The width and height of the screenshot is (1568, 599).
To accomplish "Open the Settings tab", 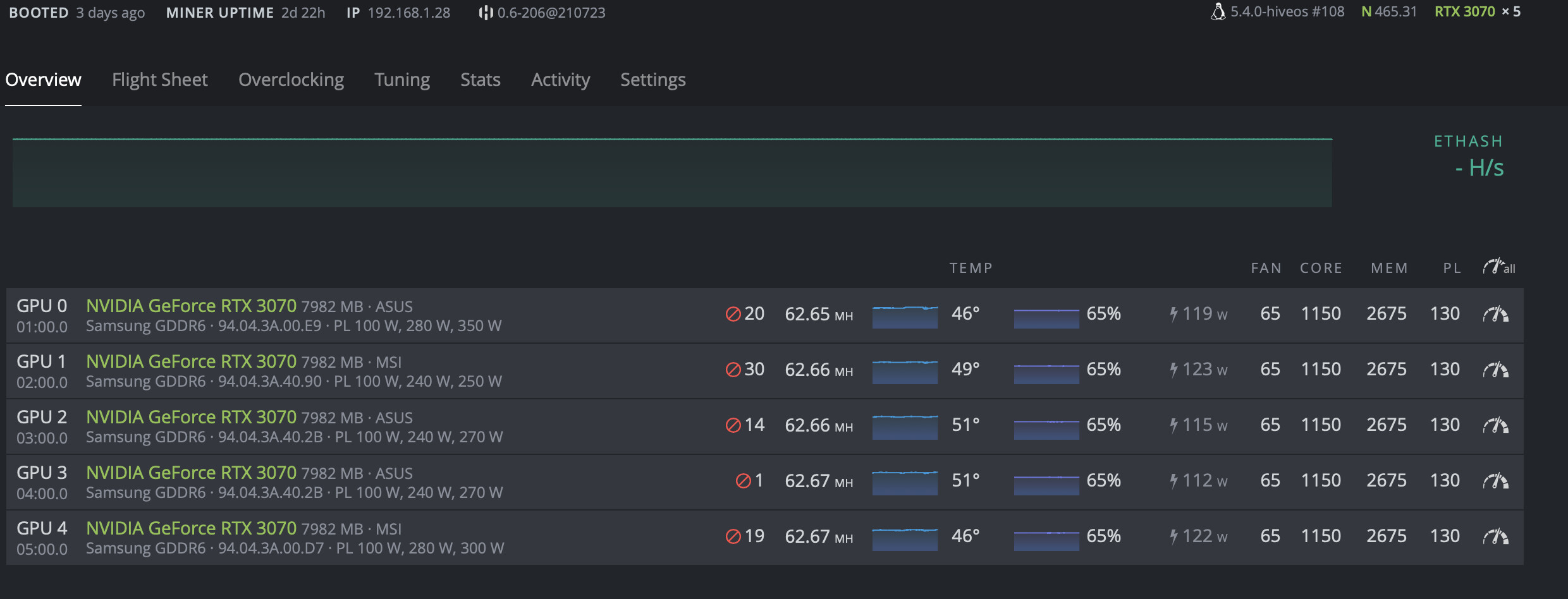I will pos(652,80).
